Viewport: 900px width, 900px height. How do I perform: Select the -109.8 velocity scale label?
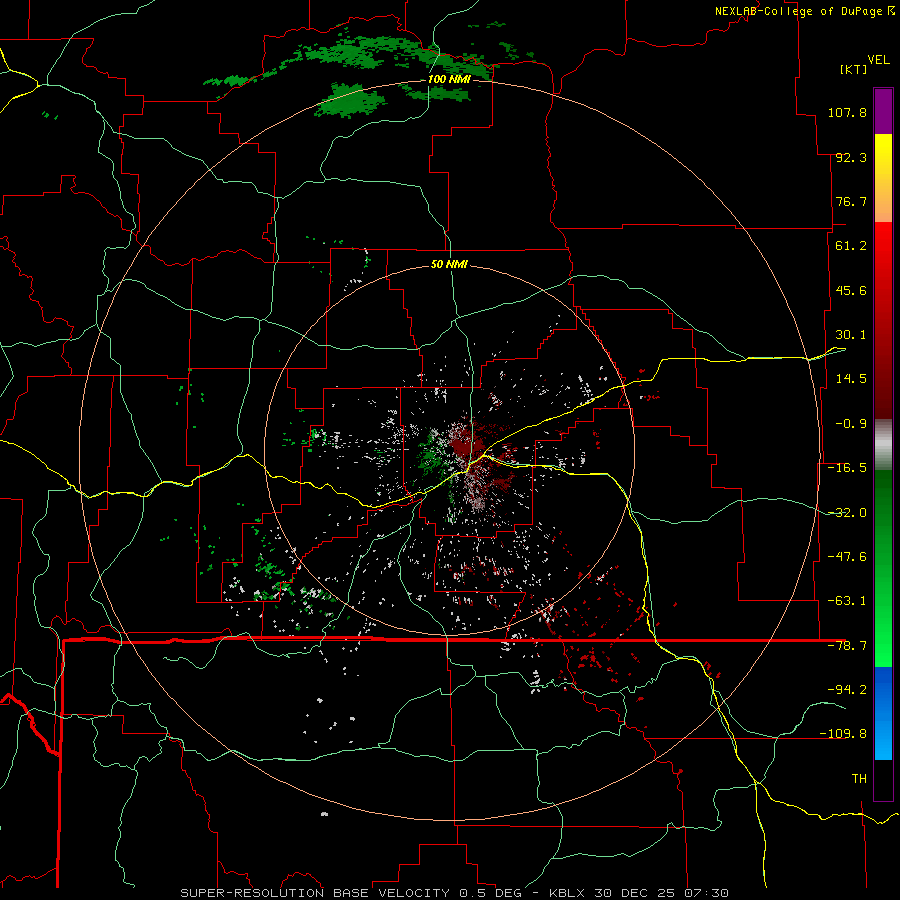coord(843,734)
